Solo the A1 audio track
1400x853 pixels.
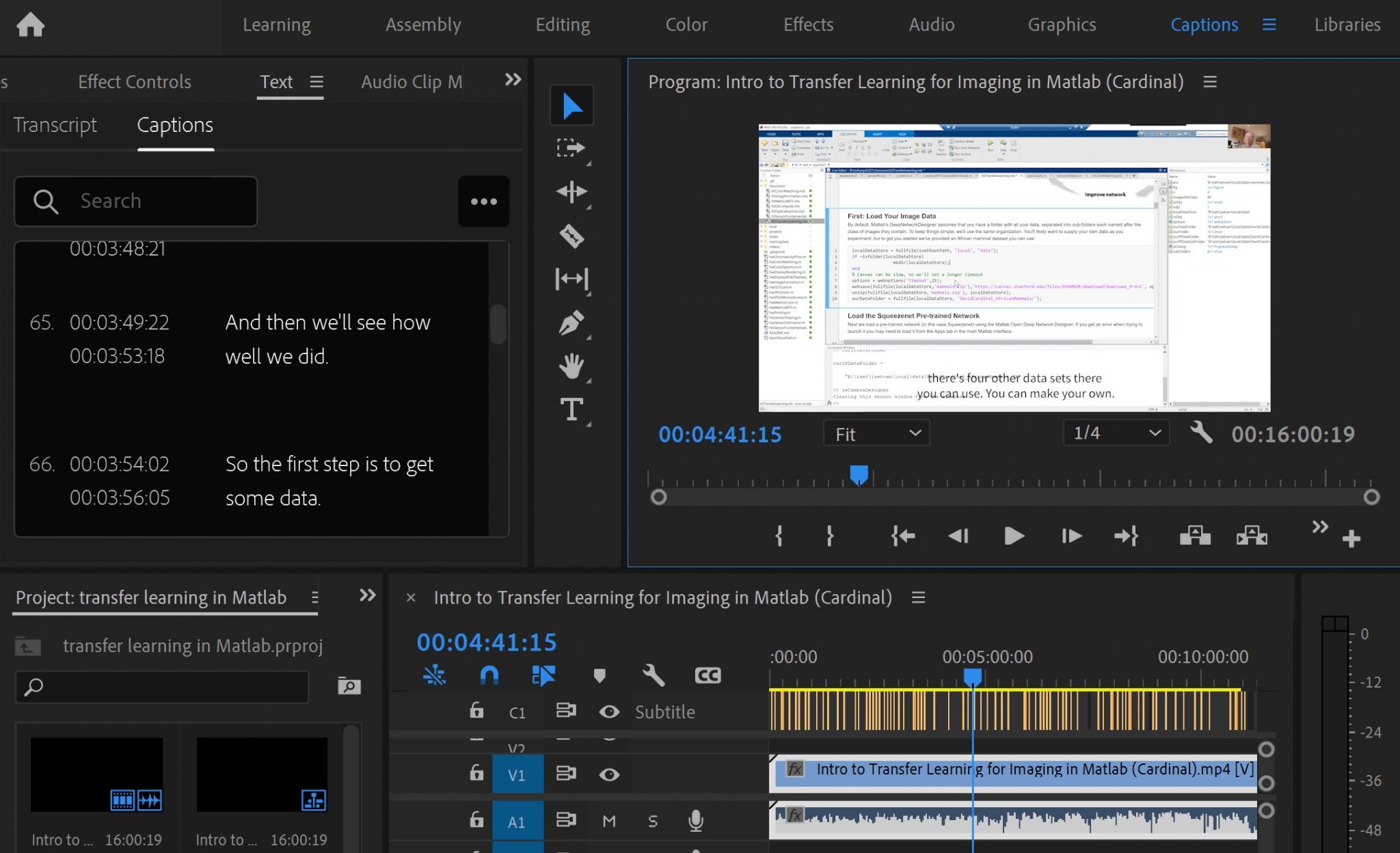click(653, 821)
